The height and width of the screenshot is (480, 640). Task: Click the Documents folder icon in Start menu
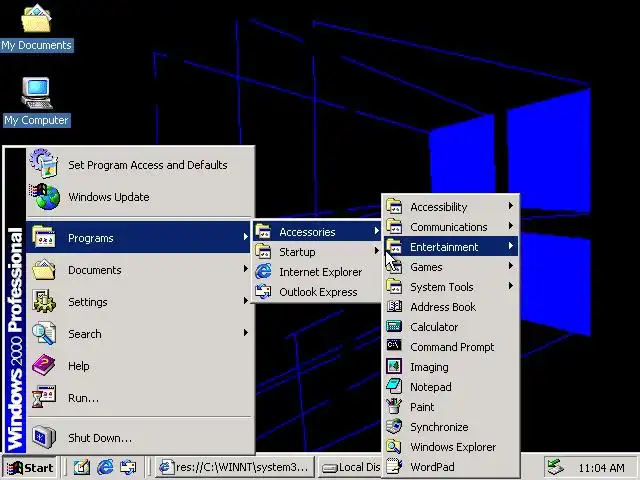44,269
